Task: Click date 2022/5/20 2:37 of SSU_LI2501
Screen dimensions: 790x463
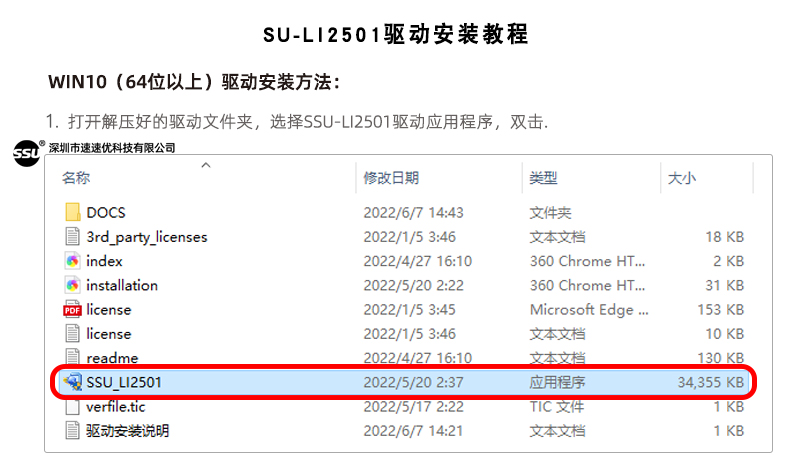Action: click(414, 382)
